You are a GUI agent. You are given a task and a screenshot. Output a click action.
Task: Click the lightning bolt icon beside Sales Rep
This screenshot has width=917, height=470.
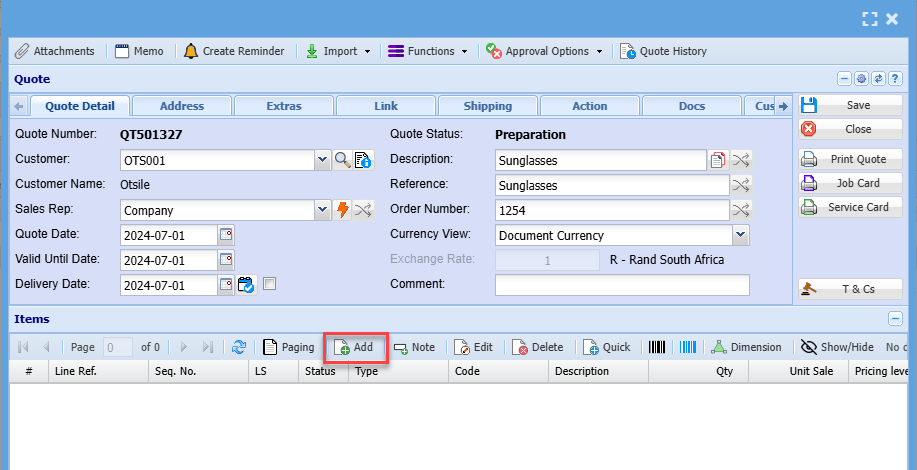click(x=342, y=210)
